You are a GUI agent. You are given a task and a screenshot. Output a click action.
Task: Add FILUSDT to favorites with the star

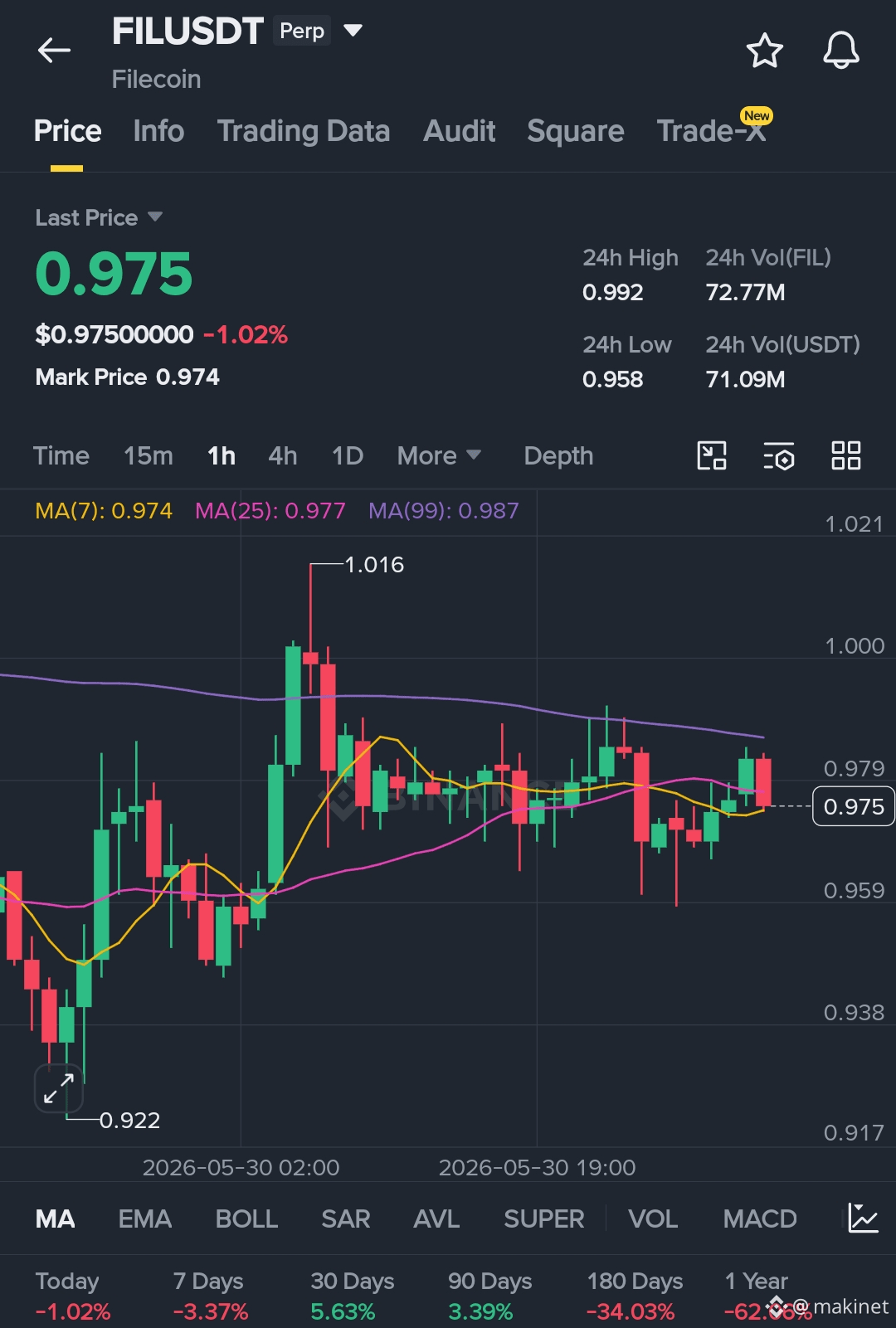point(764,51)
